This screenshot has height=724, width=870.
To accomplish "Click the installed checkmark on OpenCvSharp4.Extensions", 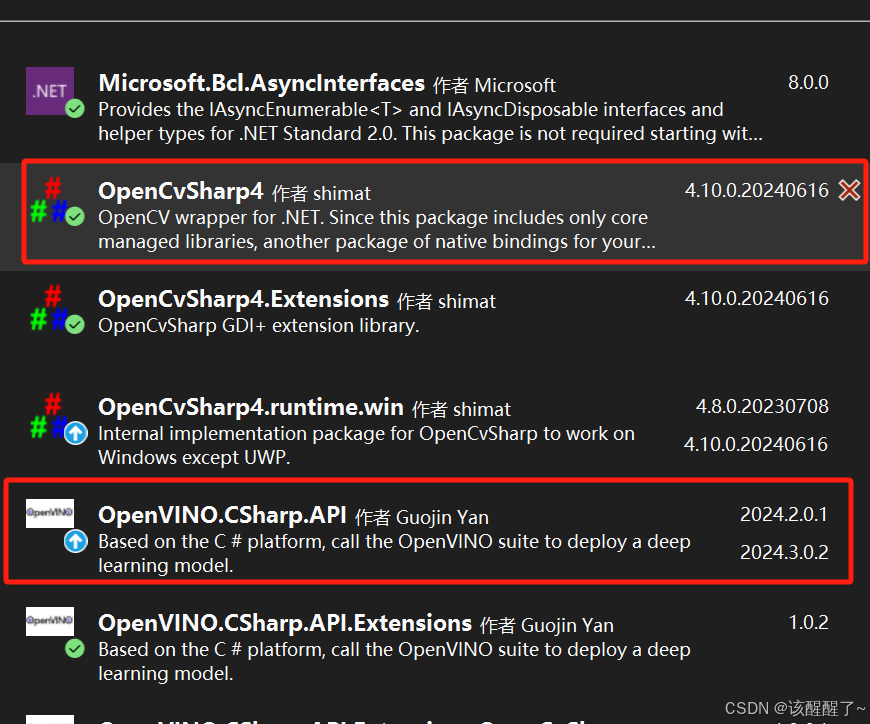I will click(75, 324).
